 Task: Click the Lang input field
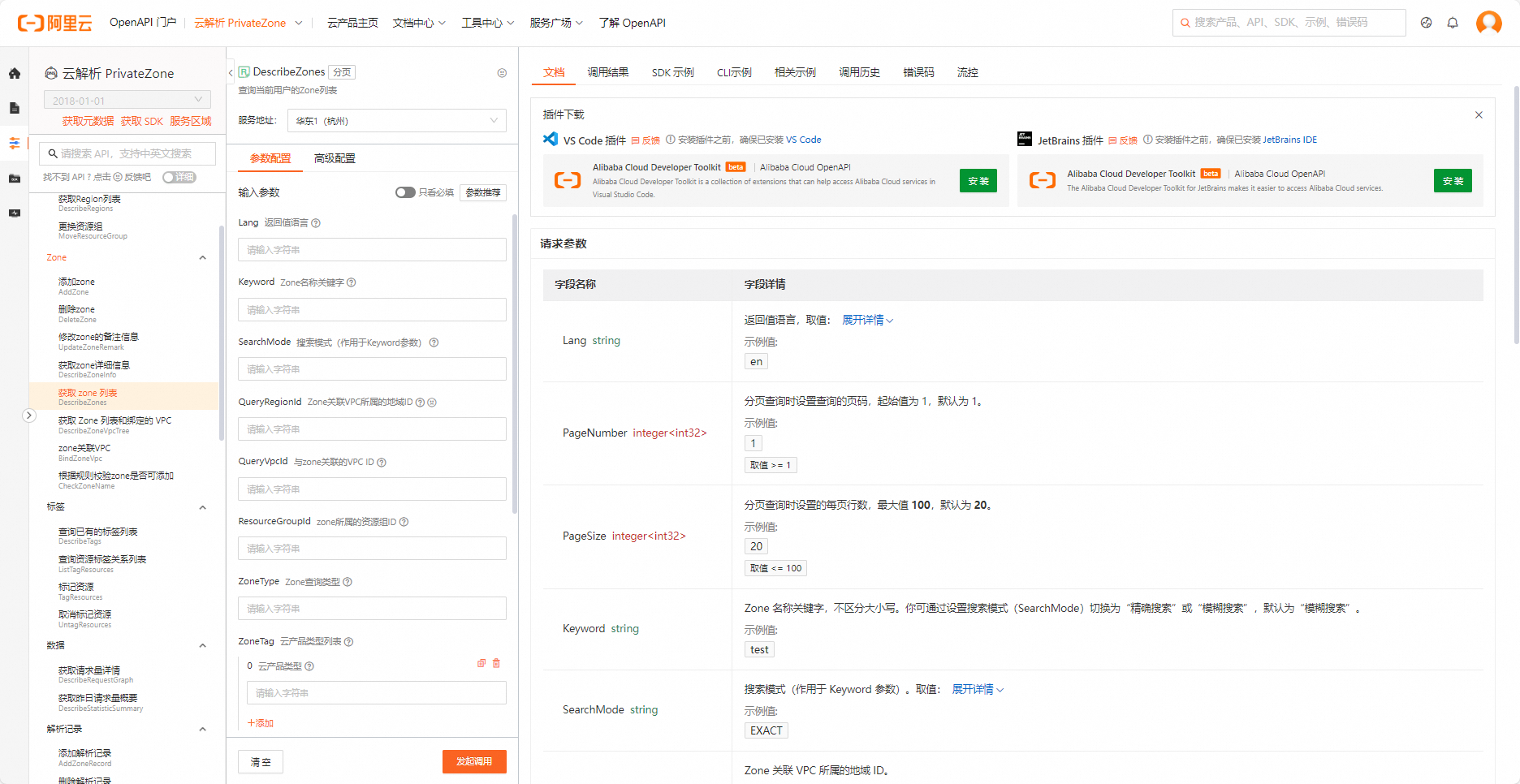pos(372,250)
